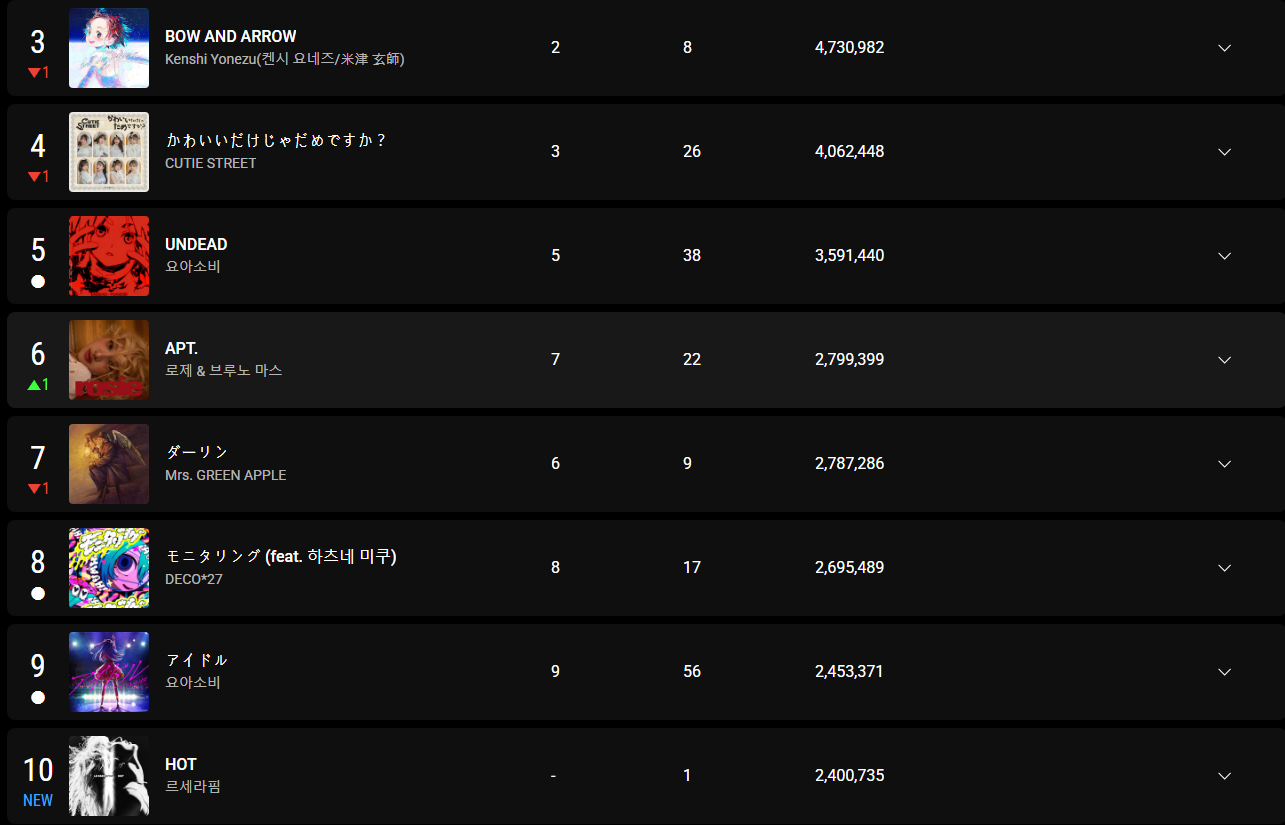The image size is (1285, 825).
Task: Click the APT. song title
Action: pos(181,348)
